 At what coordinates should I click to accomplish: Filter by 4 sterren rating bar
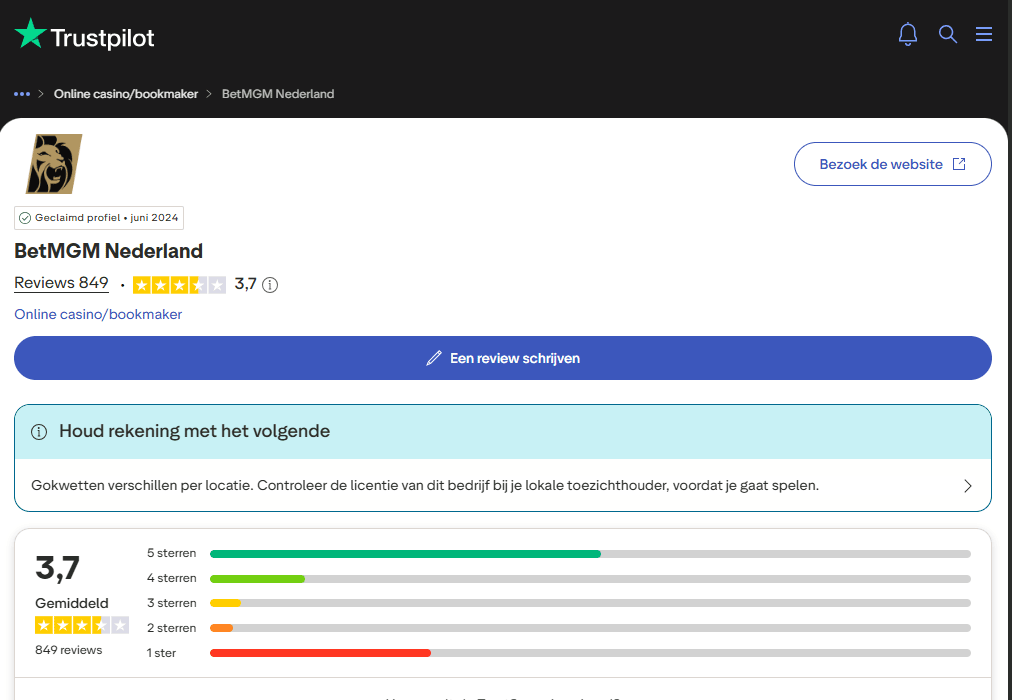click(x=591, y=579)
